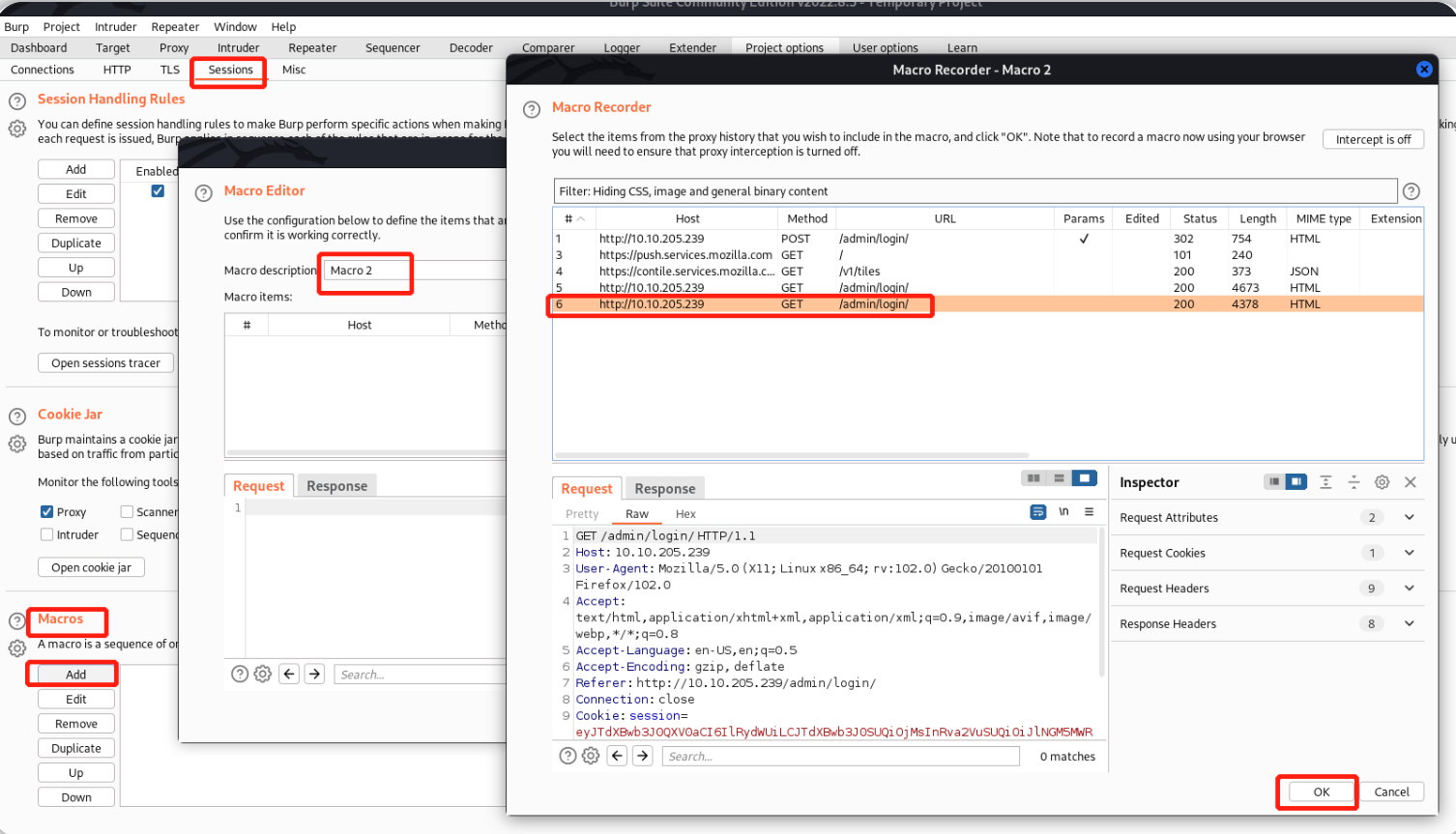Open sessions tracer
This screenshot has width=1456, height=834.
pos(105,362)
